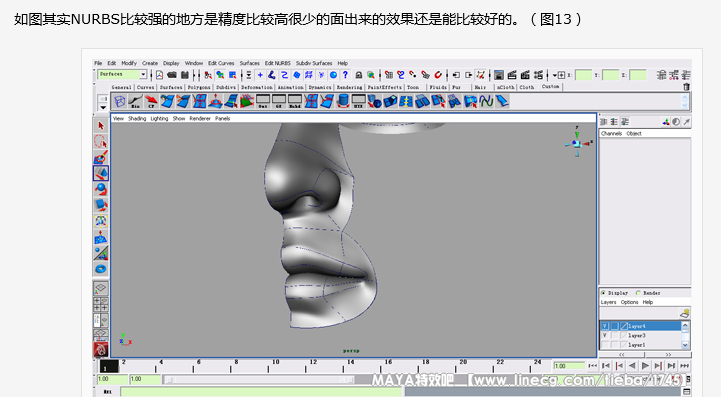721x397 pixels.
Task: Click the shelf trash can icon
Action: click(686, 87)
